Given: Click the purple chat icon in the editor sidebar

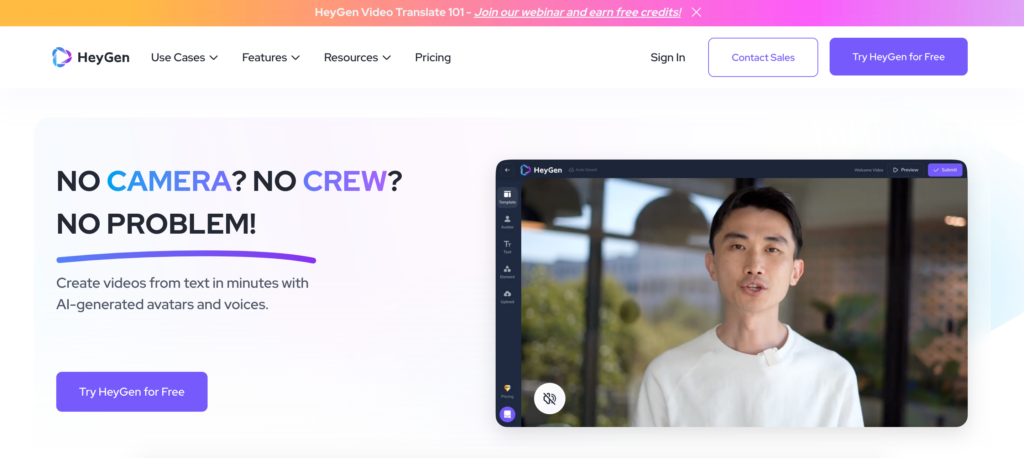Looking at the screenshot, I should click(x=507, y=414).
